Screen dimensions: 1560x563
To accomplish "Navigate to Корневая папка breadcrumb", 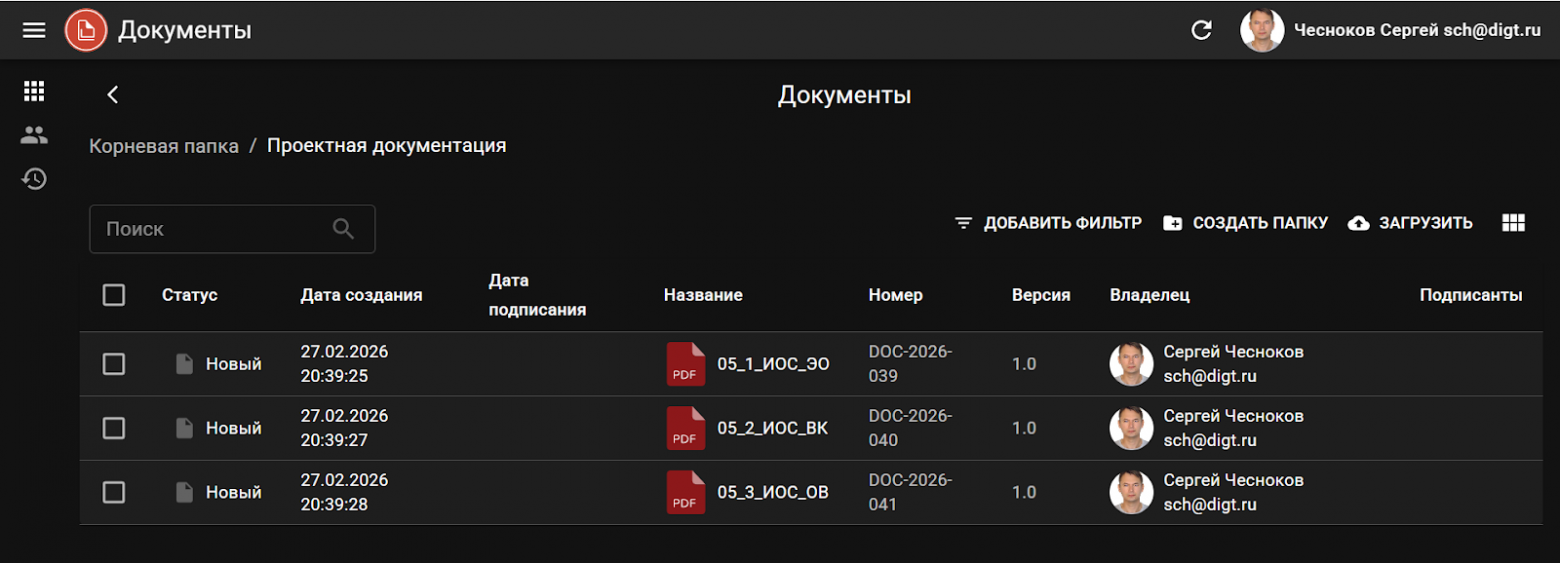I will (164, 146).
